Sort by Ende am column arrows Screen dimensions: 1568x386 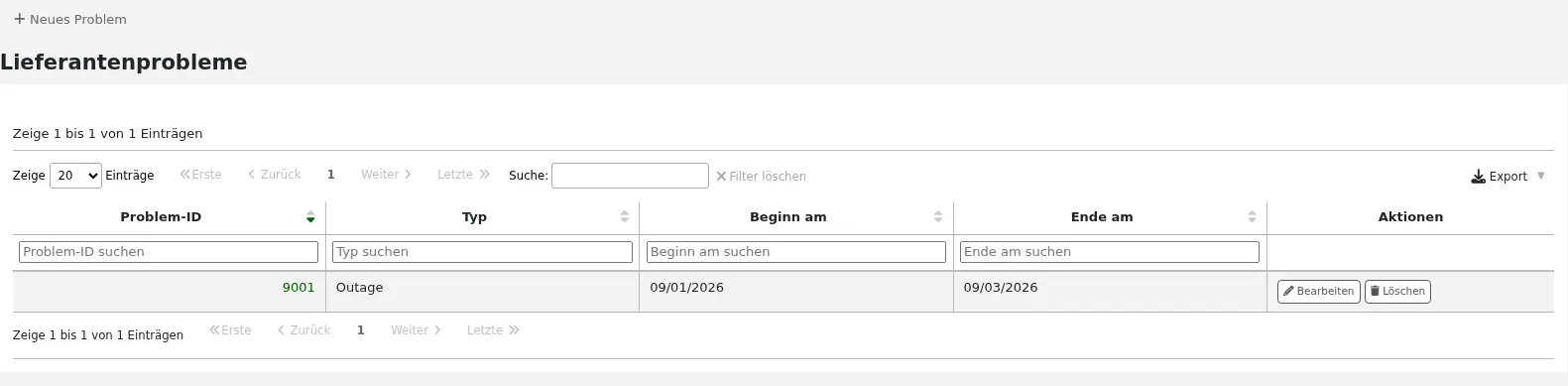pyautogui.click(x=1253, y=216)
